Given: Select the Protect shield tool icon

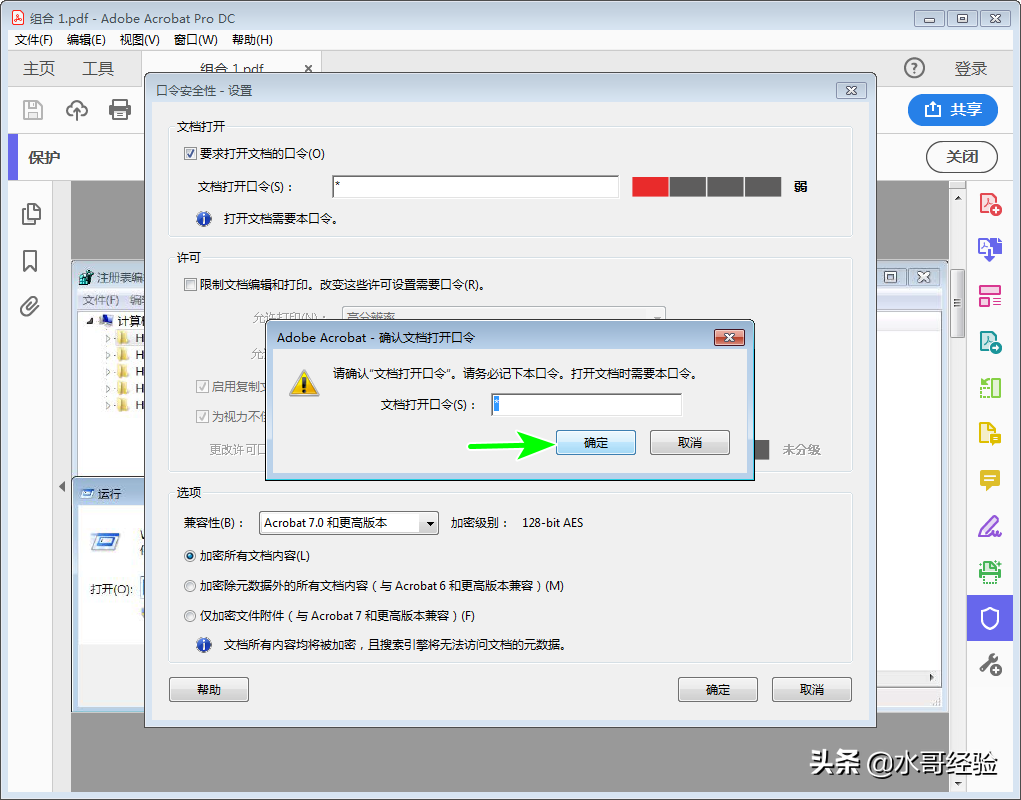Looking at the screenshot, I should pos(989,618).
